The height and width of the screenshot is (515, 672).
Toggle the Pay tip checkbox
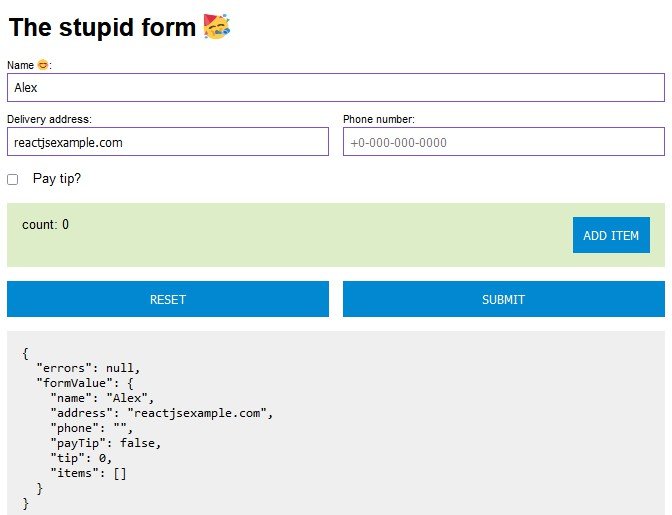12,179
